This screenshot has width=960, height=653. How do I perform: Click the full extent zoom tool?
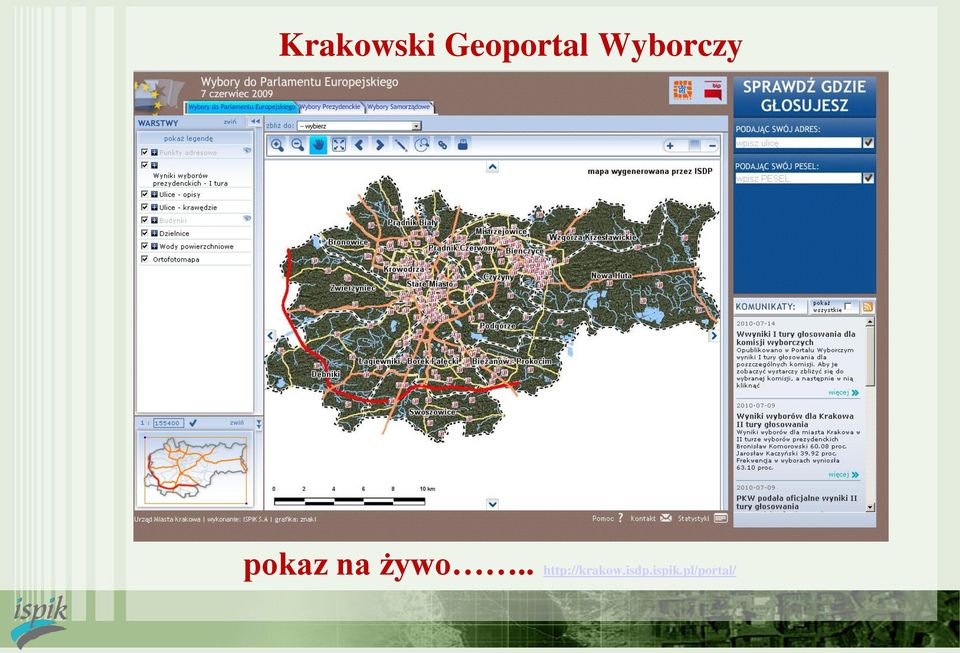339,145
